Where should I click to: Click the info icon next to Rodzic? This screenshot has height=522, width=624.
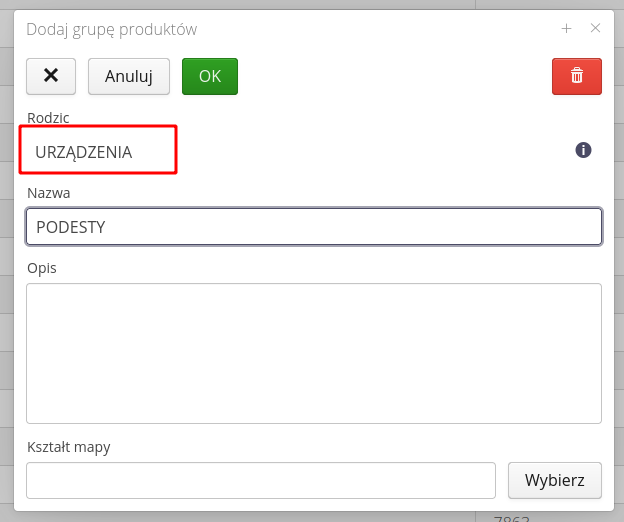[583, 150]
